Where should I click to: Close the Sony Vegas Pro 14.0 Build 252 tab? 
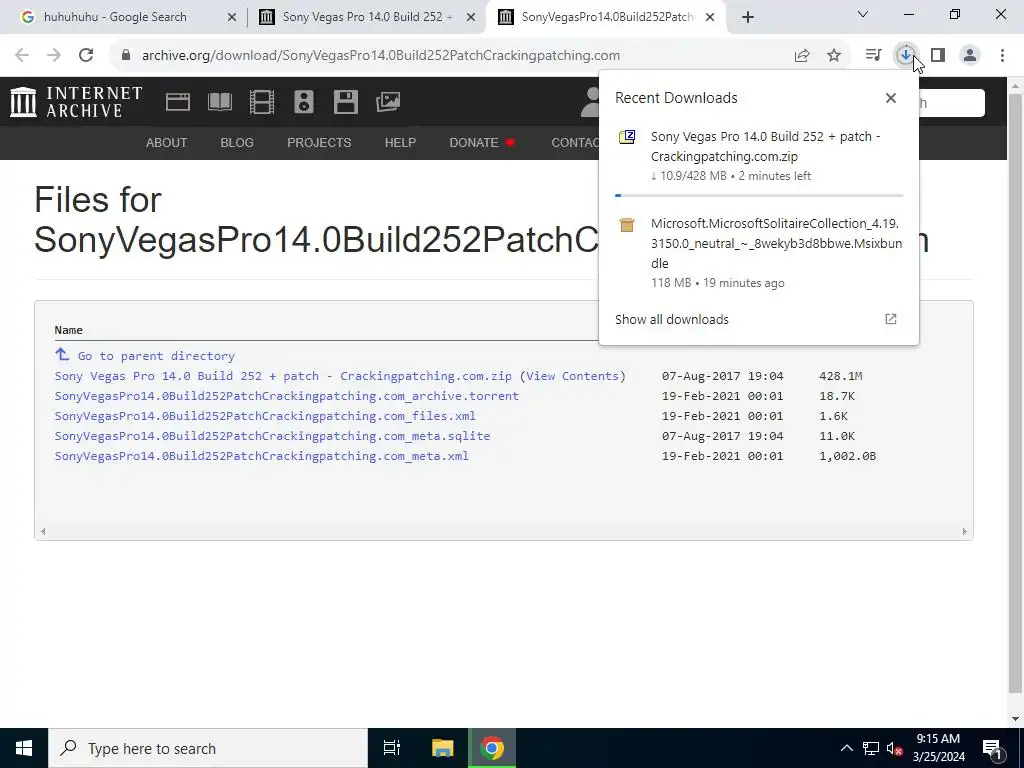pos(471,17)
